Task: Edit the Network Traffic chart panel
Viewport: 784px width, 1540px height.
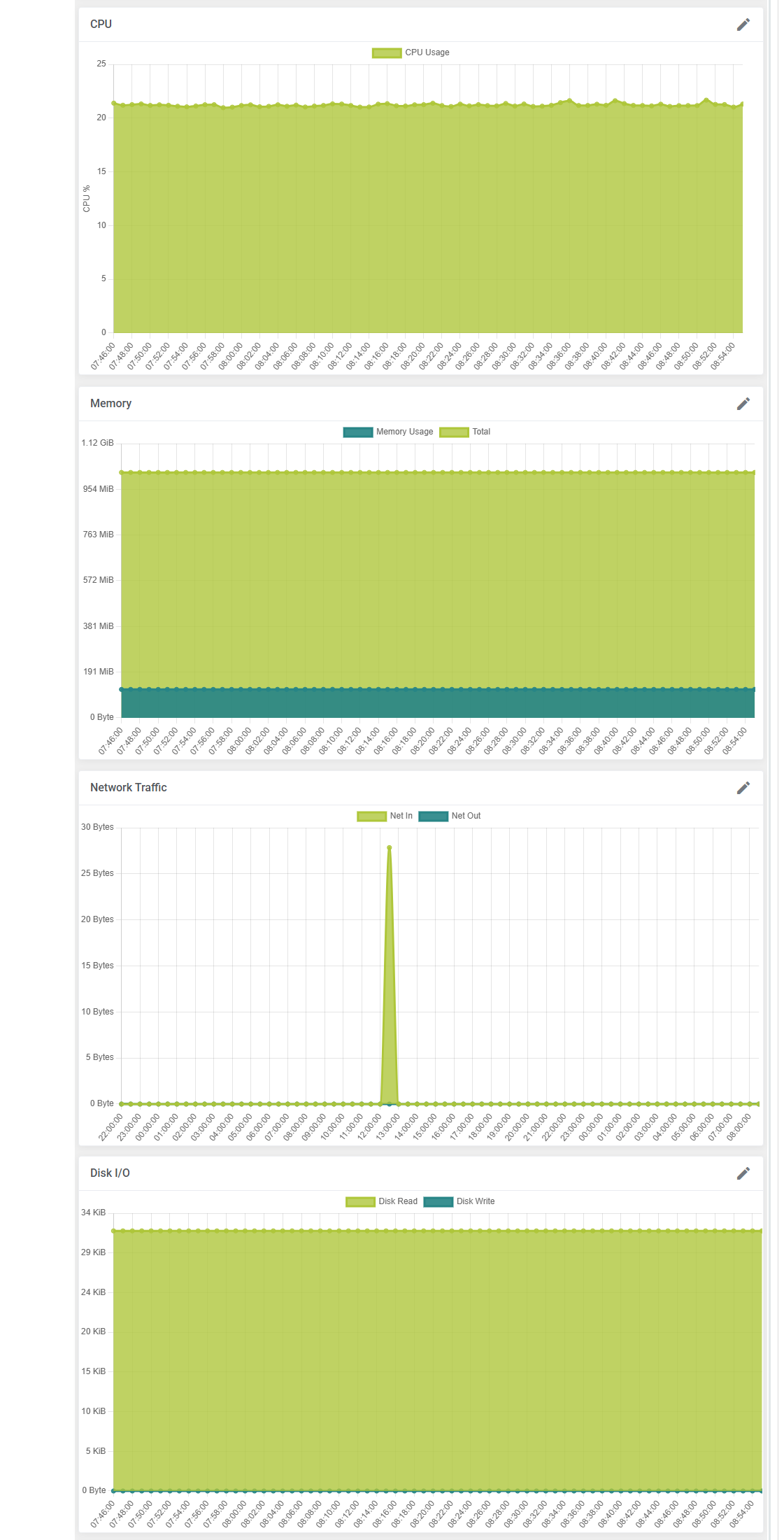Action: pyautogui.click(x=743, y=788)
